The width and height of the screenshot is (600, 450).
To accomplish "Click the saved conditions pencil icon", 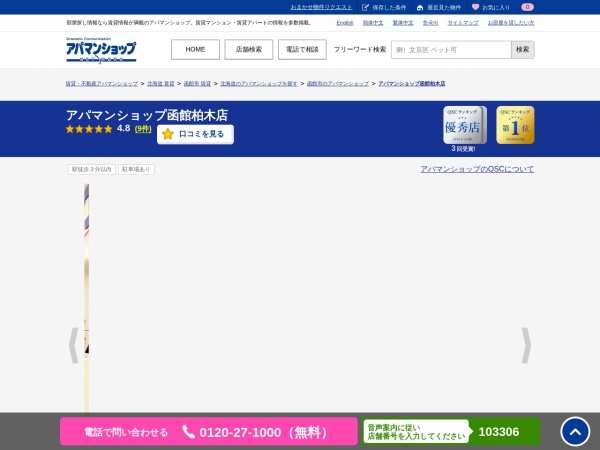I will [x=365, y=7].
